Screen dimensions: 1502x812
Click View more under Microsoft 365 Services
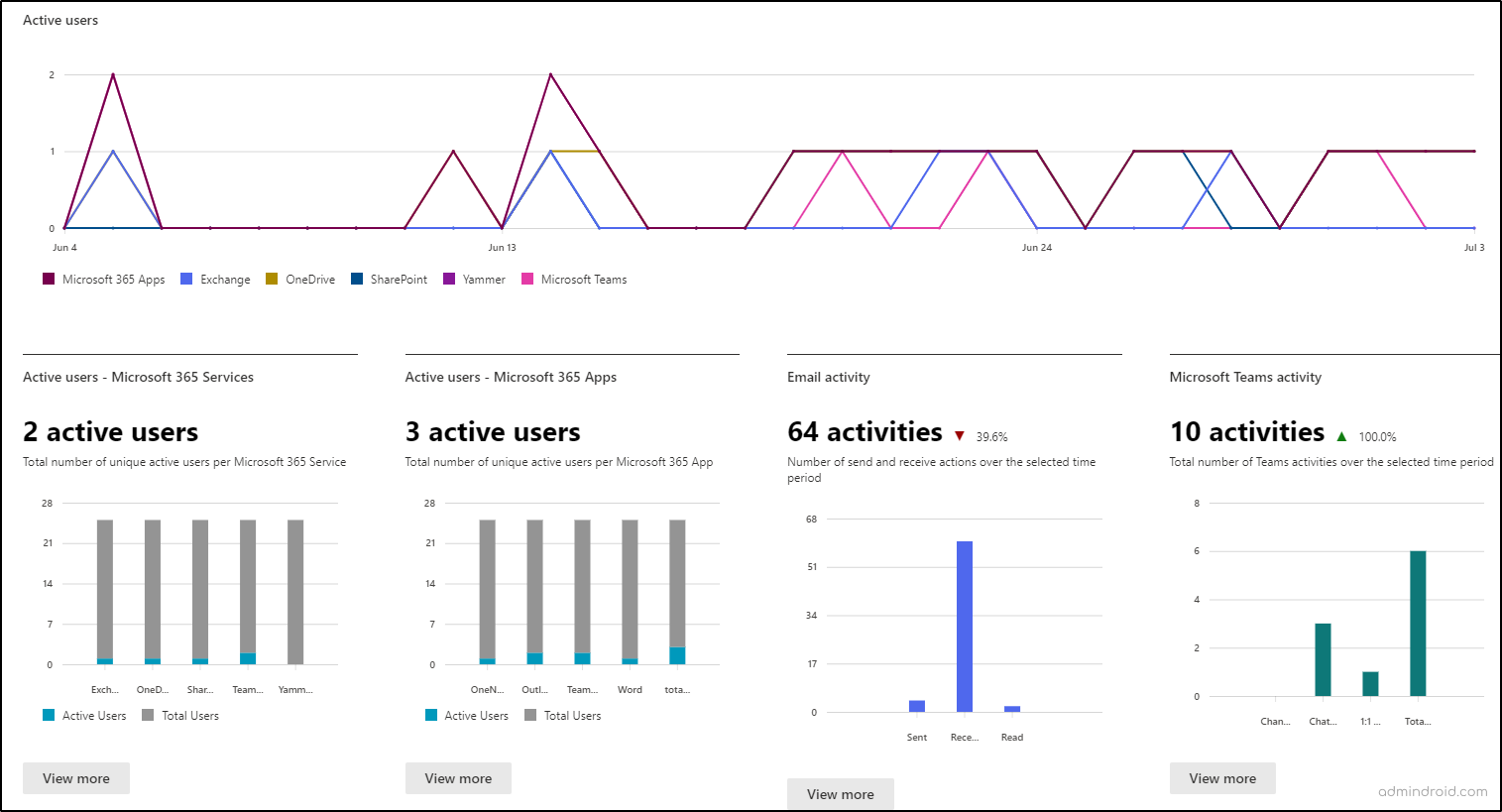pyautogui.click(x=75, y=778)
